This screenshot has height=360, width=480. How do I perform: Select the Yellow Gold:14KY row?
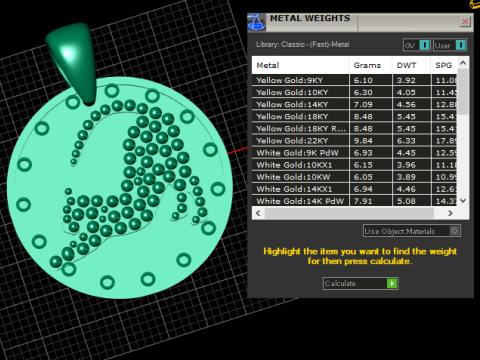pyautogui.click(x=355, y=104)
